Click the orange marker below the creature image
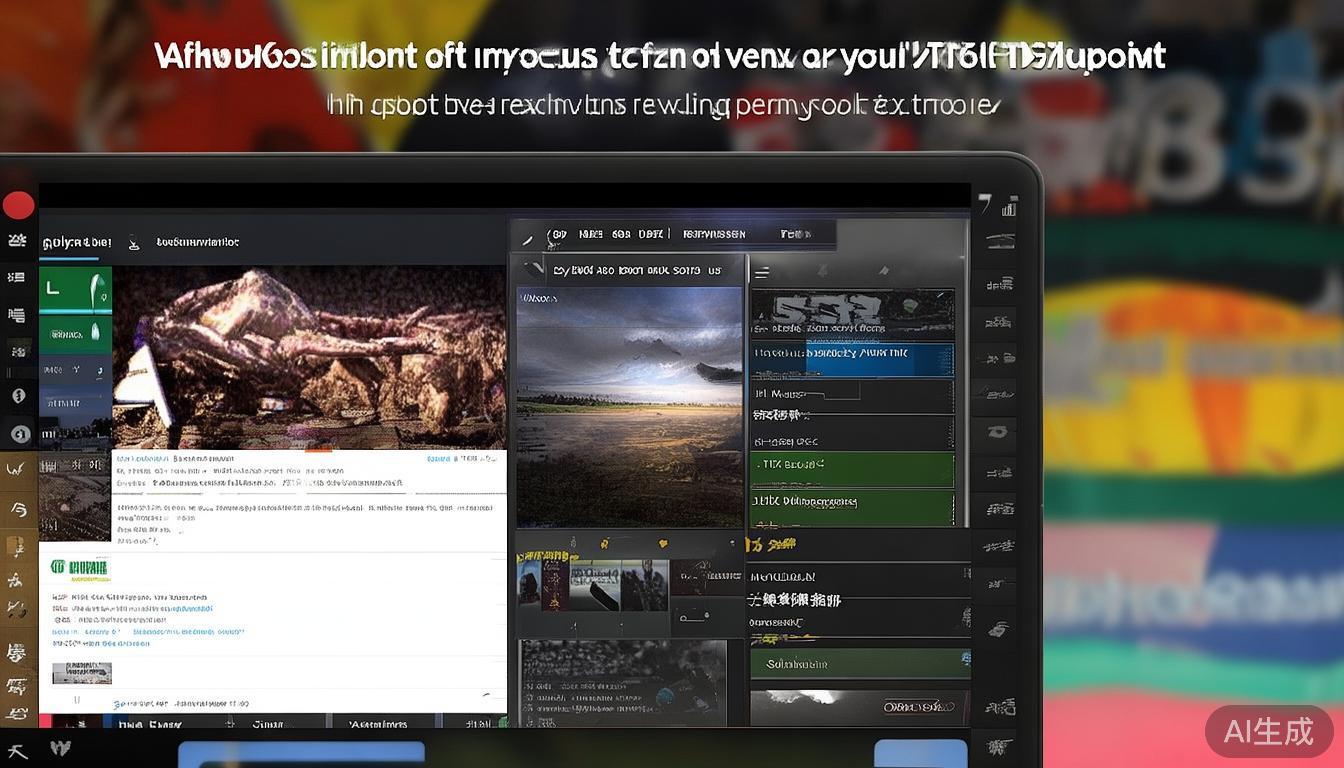1344x768 pixels. coord(318,450)
